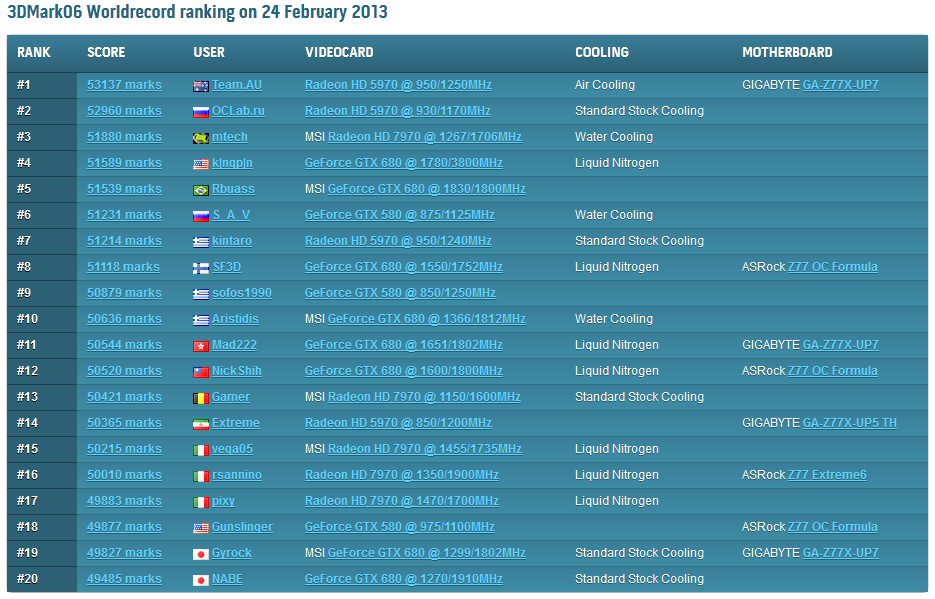Open GeForce GTX 680 @ 1780/3800MHz link

tap(404, 163)
